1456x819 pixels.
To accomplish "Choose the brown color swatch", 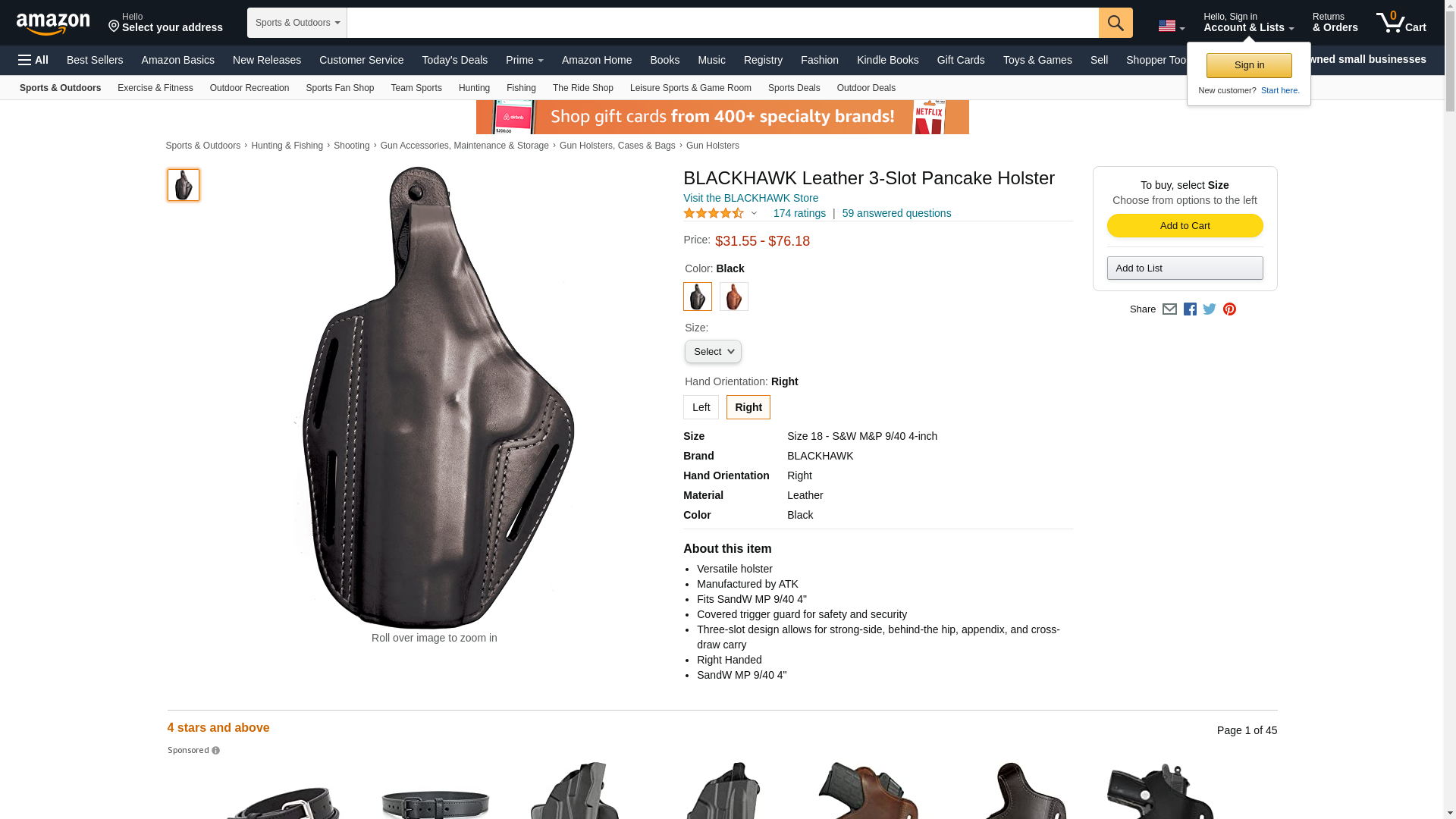I will tap(734, 297).
